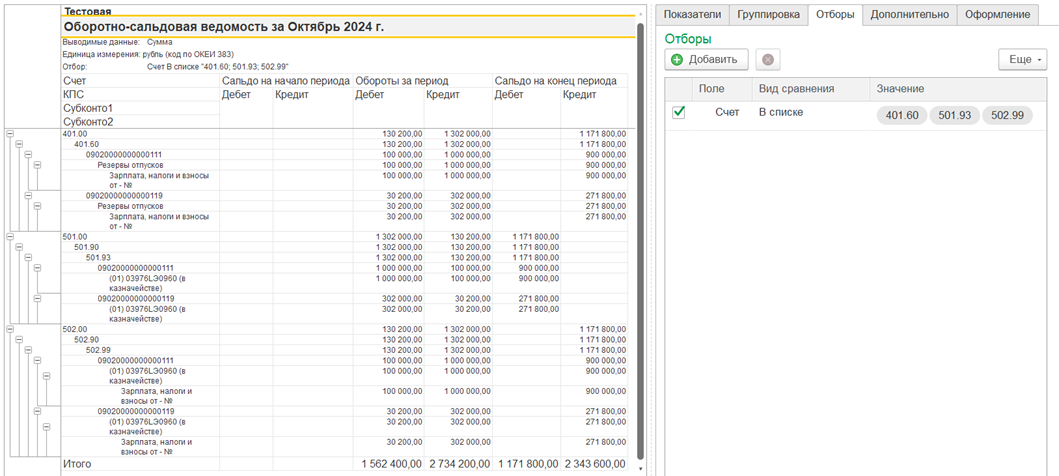Select the total credit turnover 2 734 200,00
The image size is (1059, 476).
click(460, 464)
